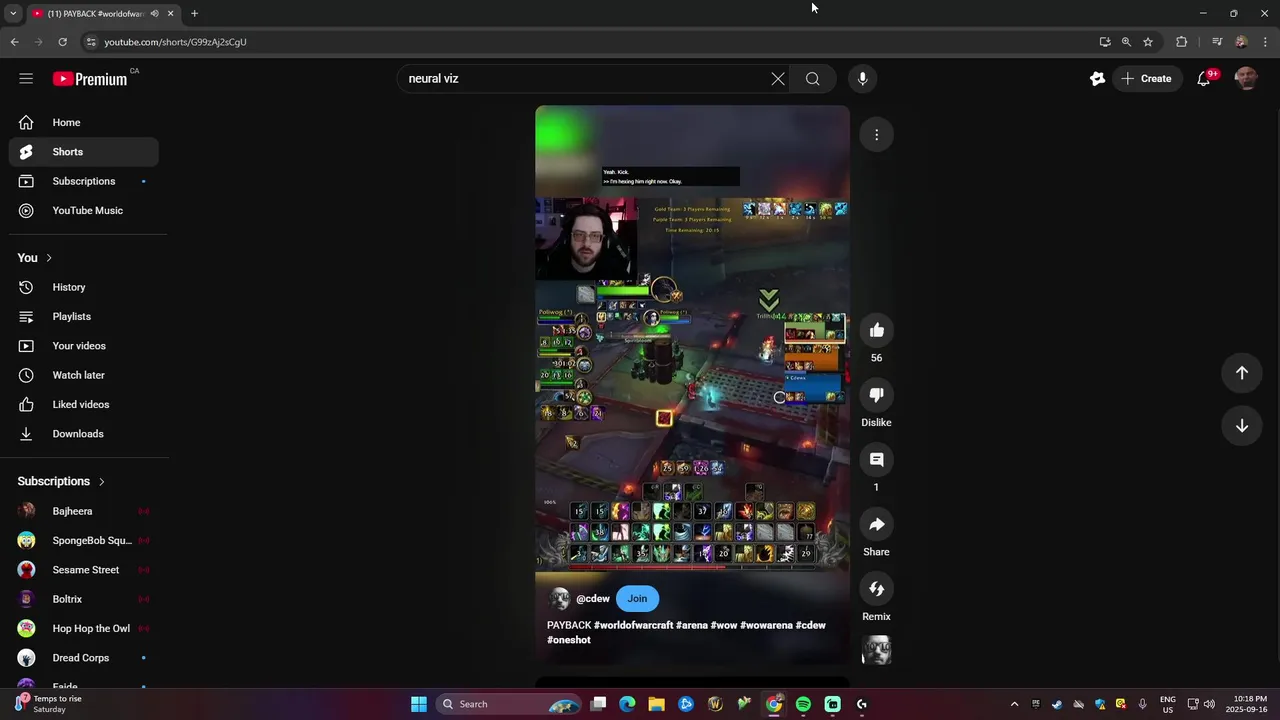Select Shorts in the sidebar
The height and width of the screenshot is (720, 1280).
84,152
